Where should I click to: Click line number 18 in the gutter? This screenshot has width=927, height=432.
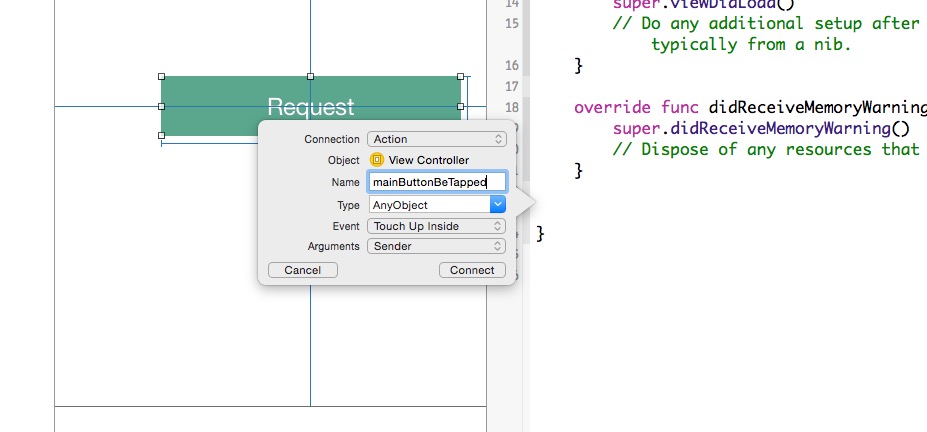(x=512, y=108)
